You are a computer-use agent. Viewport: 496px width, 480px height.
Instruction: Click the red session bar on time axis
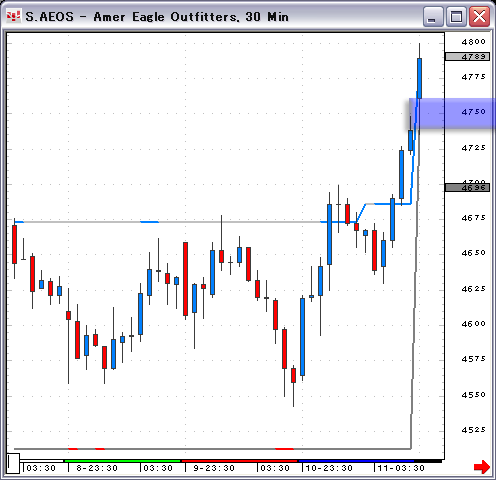tap(239, 461)
